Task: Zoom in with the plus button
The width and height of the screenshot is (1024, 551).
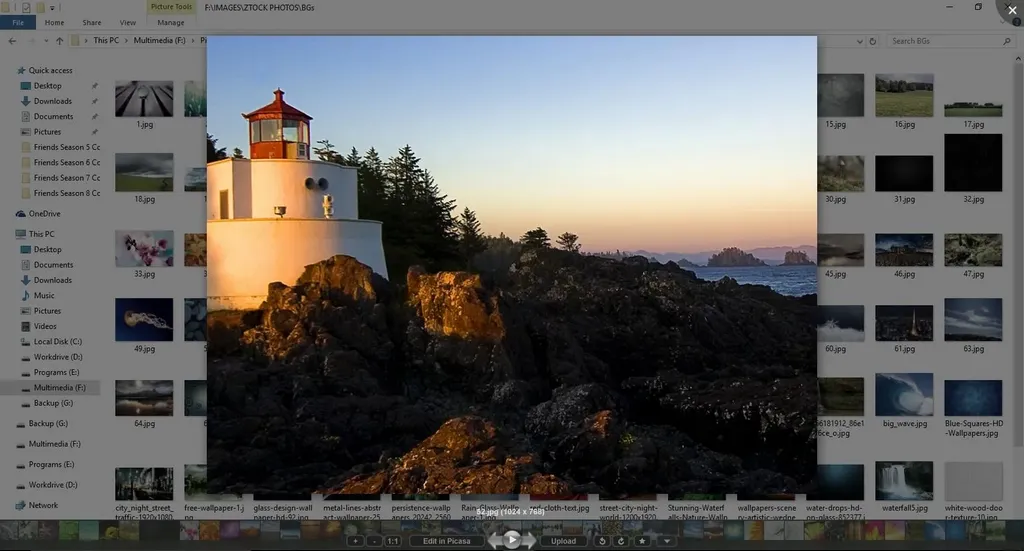Action: coord(355,541)
